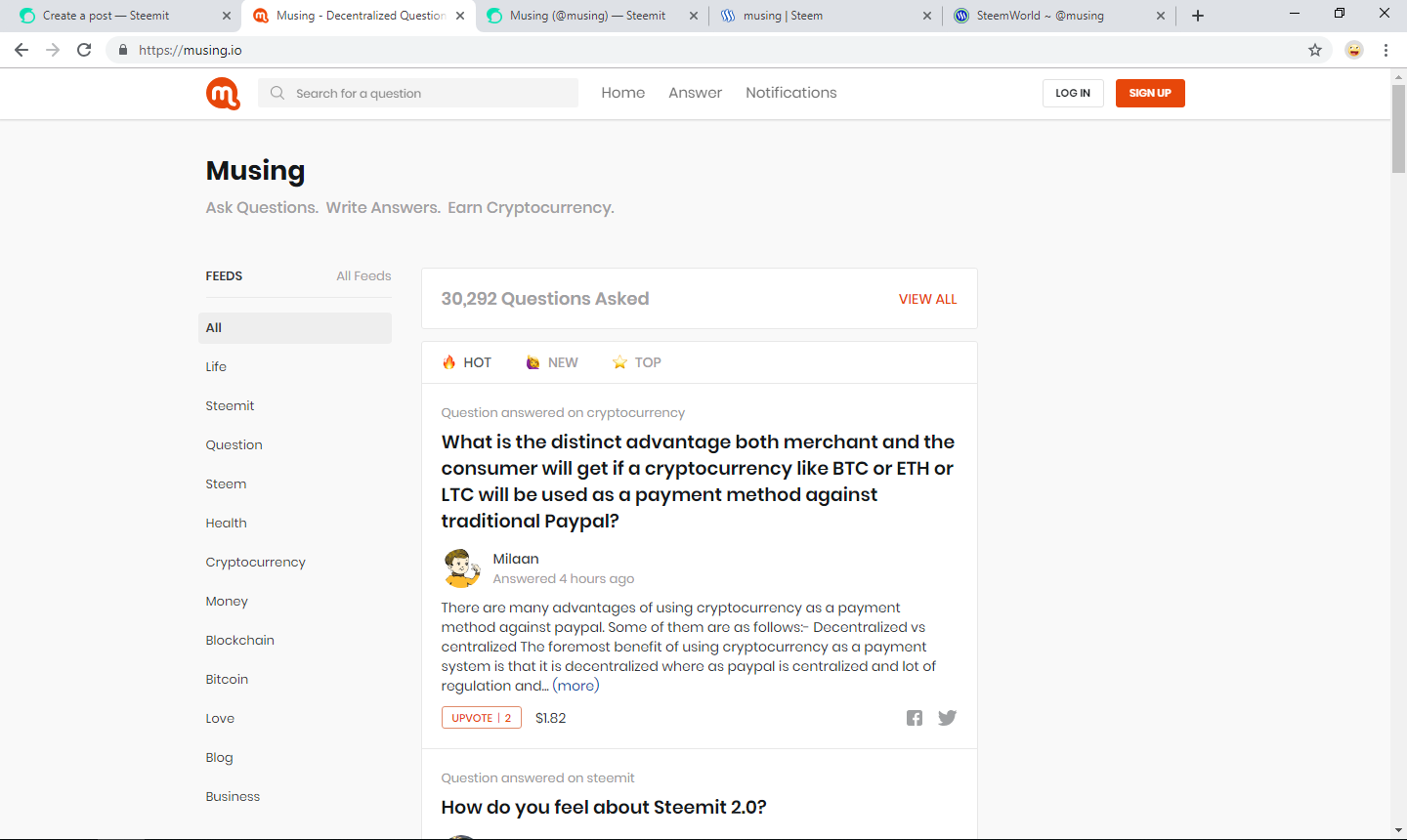Click Question answered on steemit label
The height and width of the screenshot is (840, 1407).
[537, 778]
